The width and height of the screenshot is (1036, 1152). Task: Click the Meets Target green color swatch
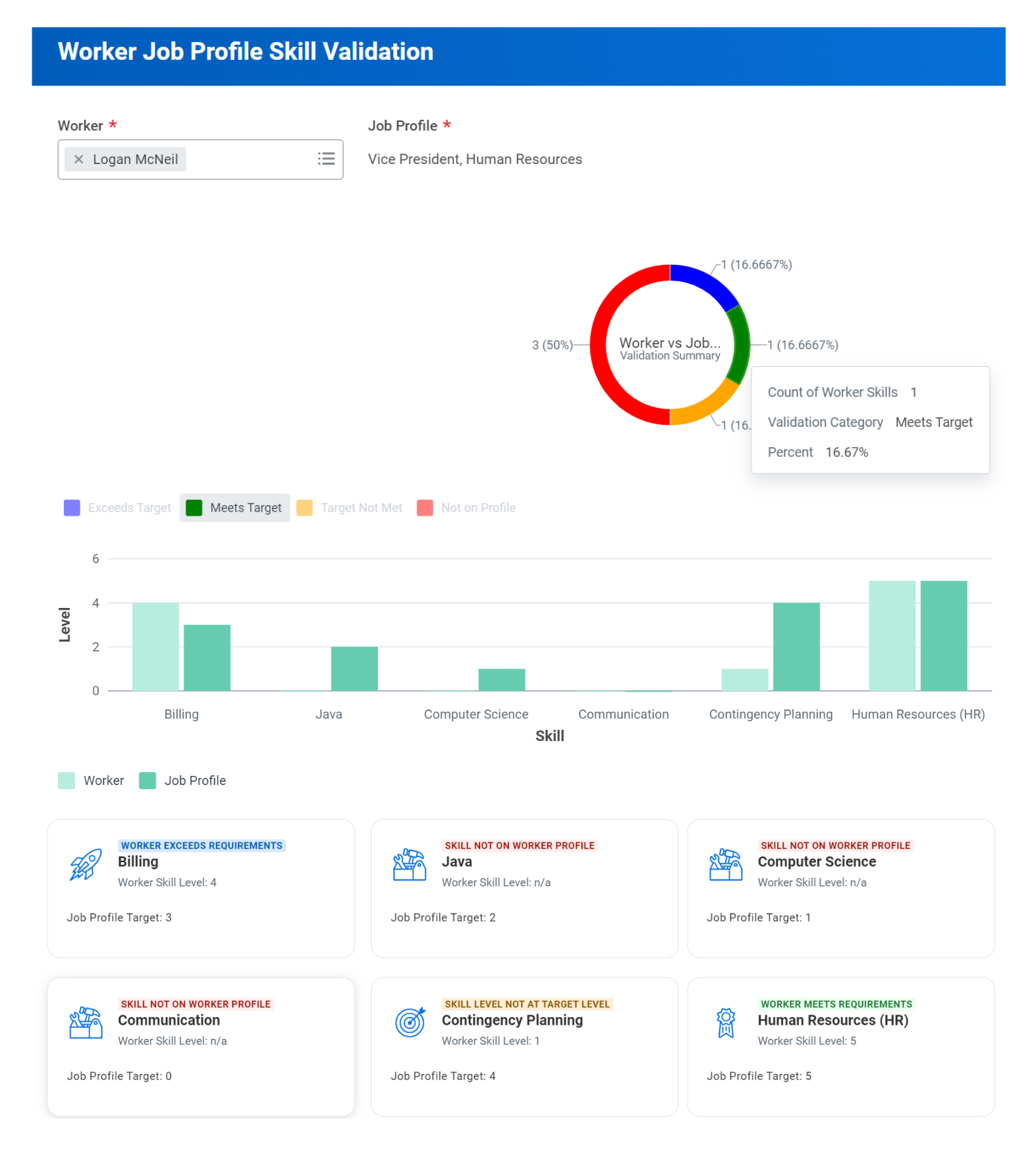[194, 508]
